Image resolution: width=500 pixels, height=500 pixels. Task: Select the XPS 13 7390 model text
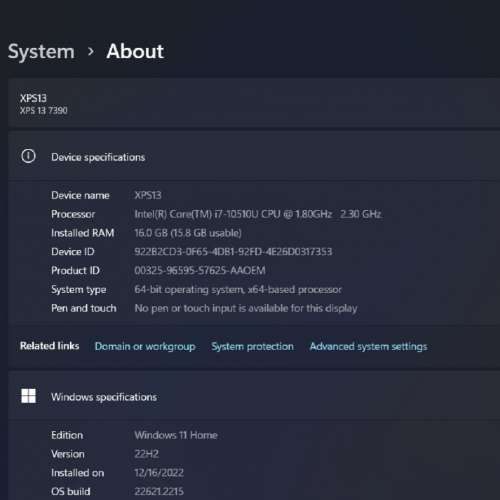coord(44,110)
